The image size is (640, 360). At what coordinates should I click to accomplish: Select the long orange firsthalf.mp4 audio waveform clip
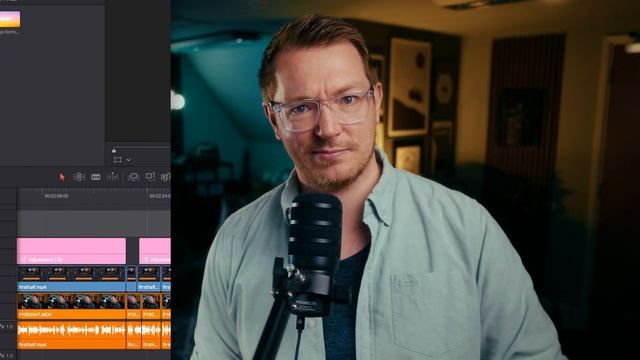point(71,335)
